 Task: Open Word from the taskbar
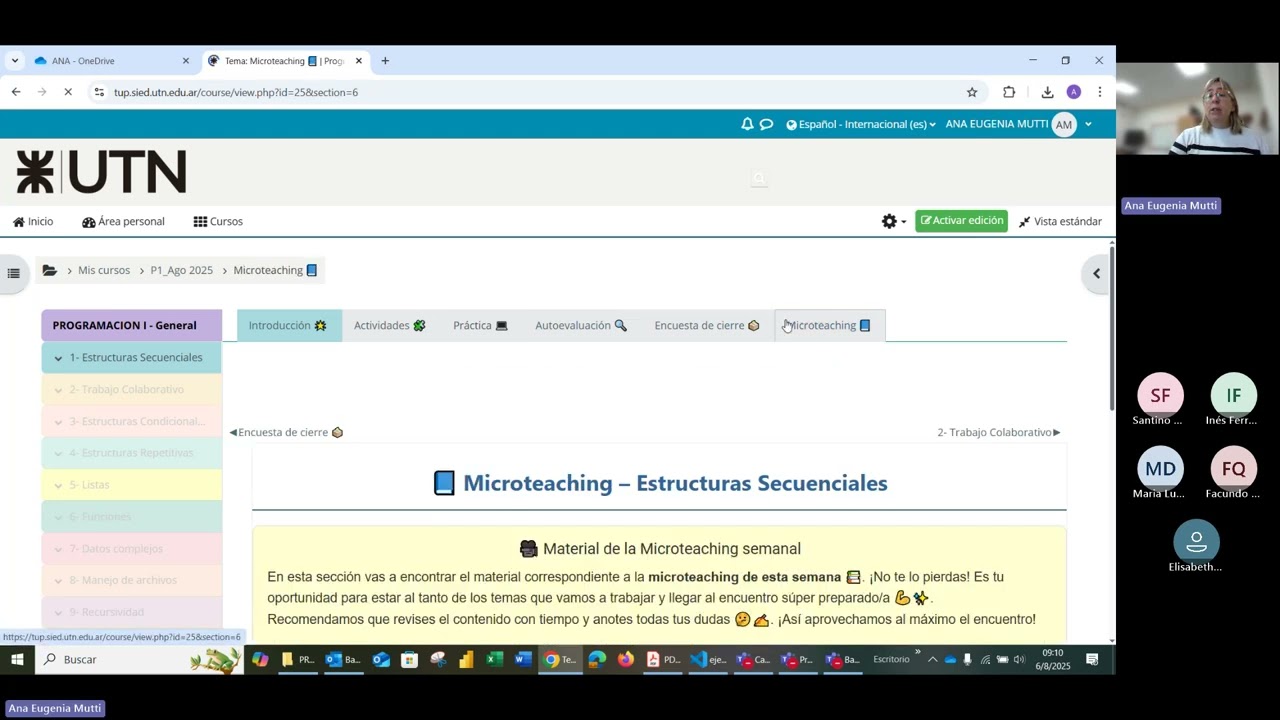point(522,659)
